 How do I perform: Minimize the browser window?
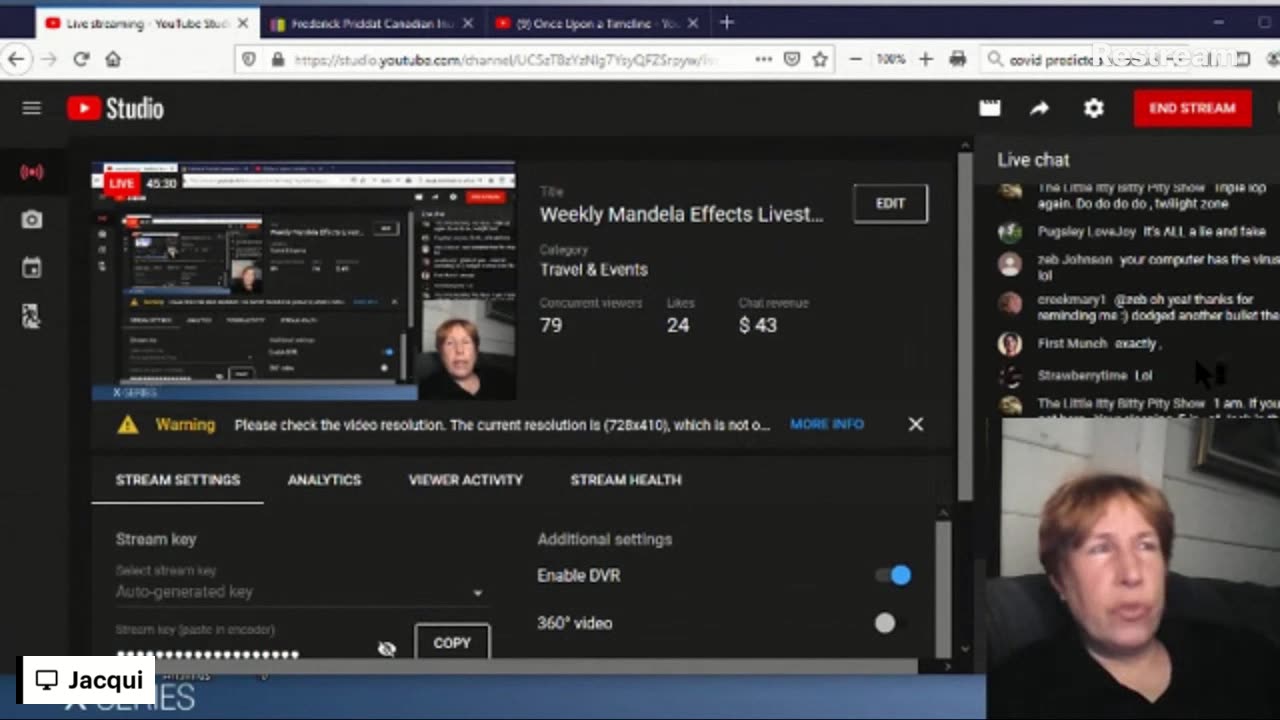tap(1218, 23)
